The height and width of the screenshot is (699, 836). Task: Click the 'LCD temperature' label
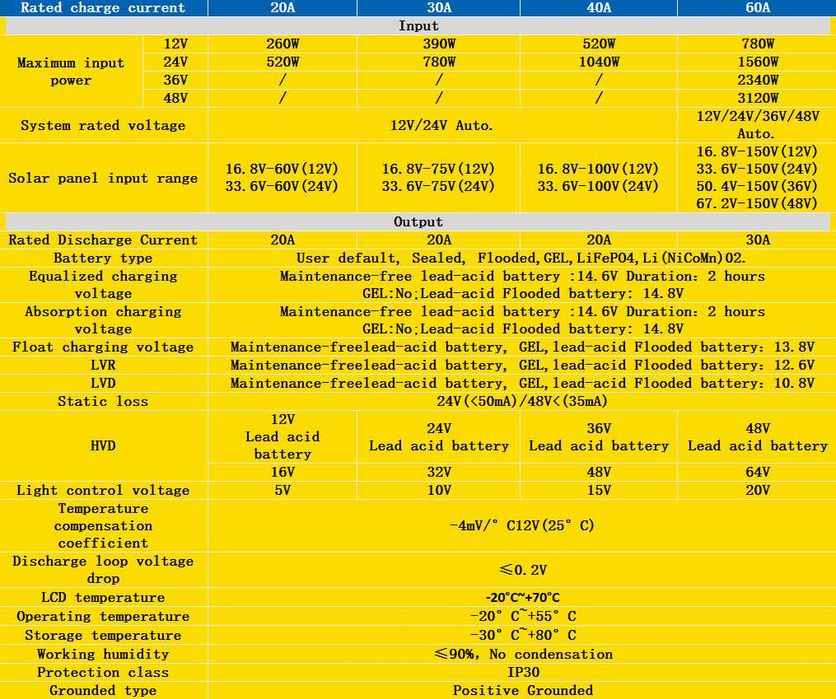click(x=103, y=598)
